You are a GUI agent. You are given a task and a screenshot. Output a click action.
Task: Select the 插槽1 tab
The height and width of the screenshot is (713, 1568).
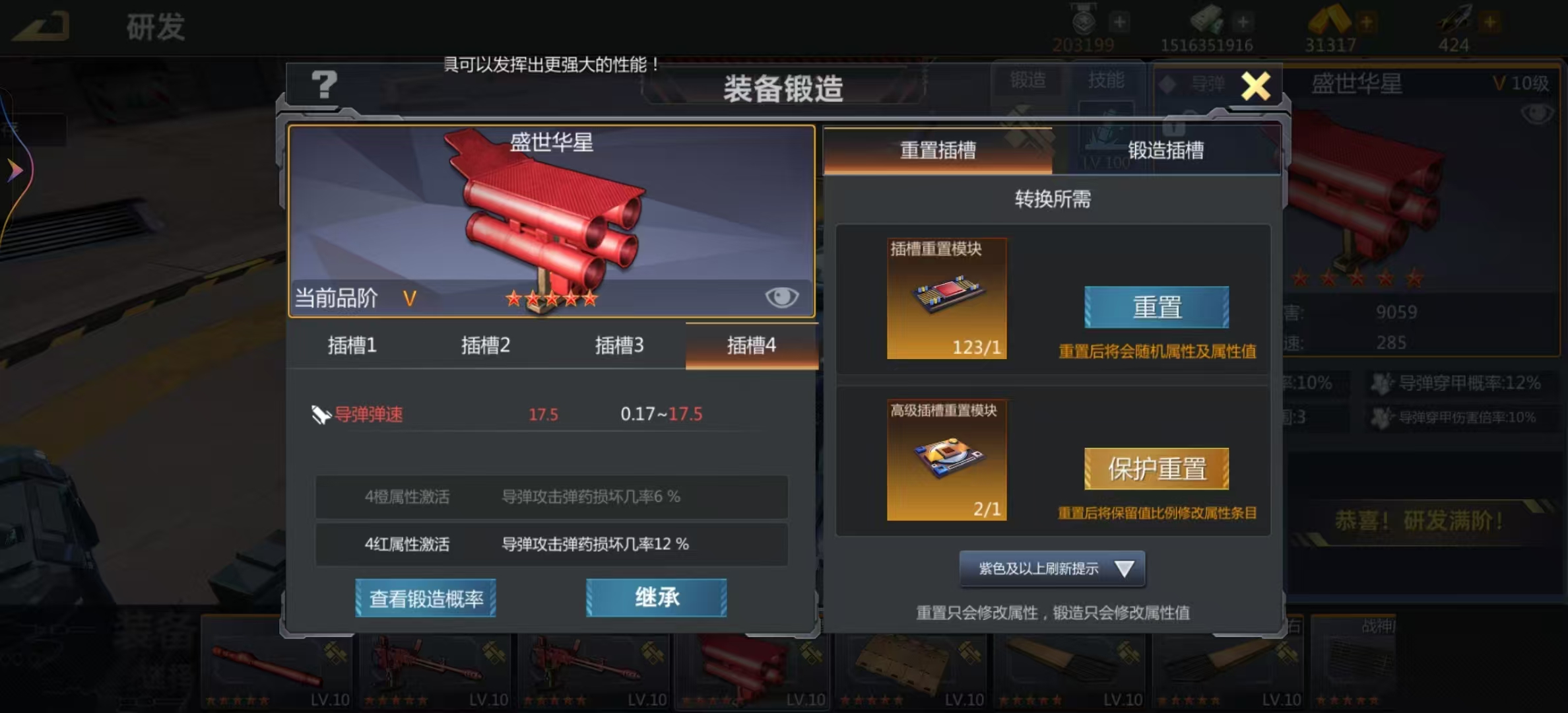coord(352,345)
